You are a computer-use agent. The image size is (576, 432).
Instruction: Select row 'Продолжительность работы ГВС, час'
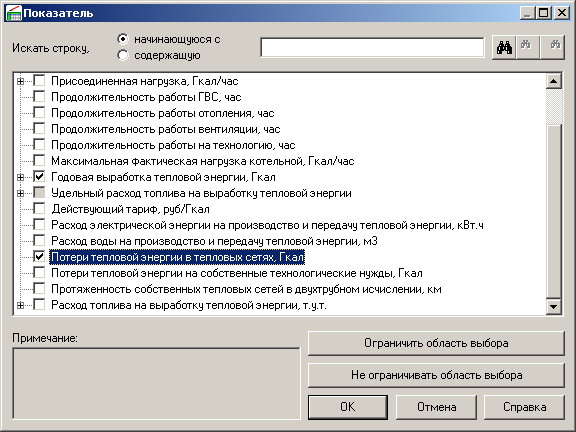point(146,97)
